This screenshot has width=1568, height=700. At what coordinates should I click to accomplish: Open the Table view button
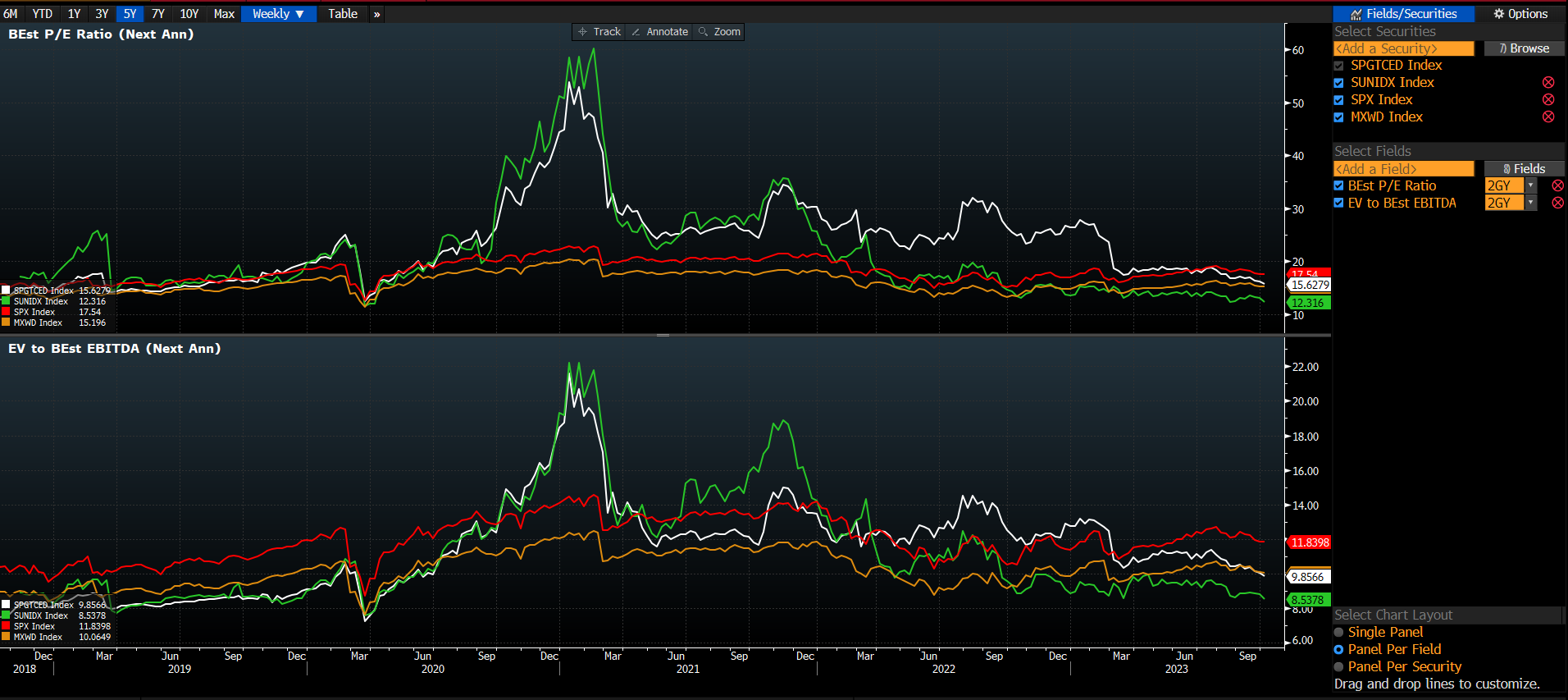point(343,14)
